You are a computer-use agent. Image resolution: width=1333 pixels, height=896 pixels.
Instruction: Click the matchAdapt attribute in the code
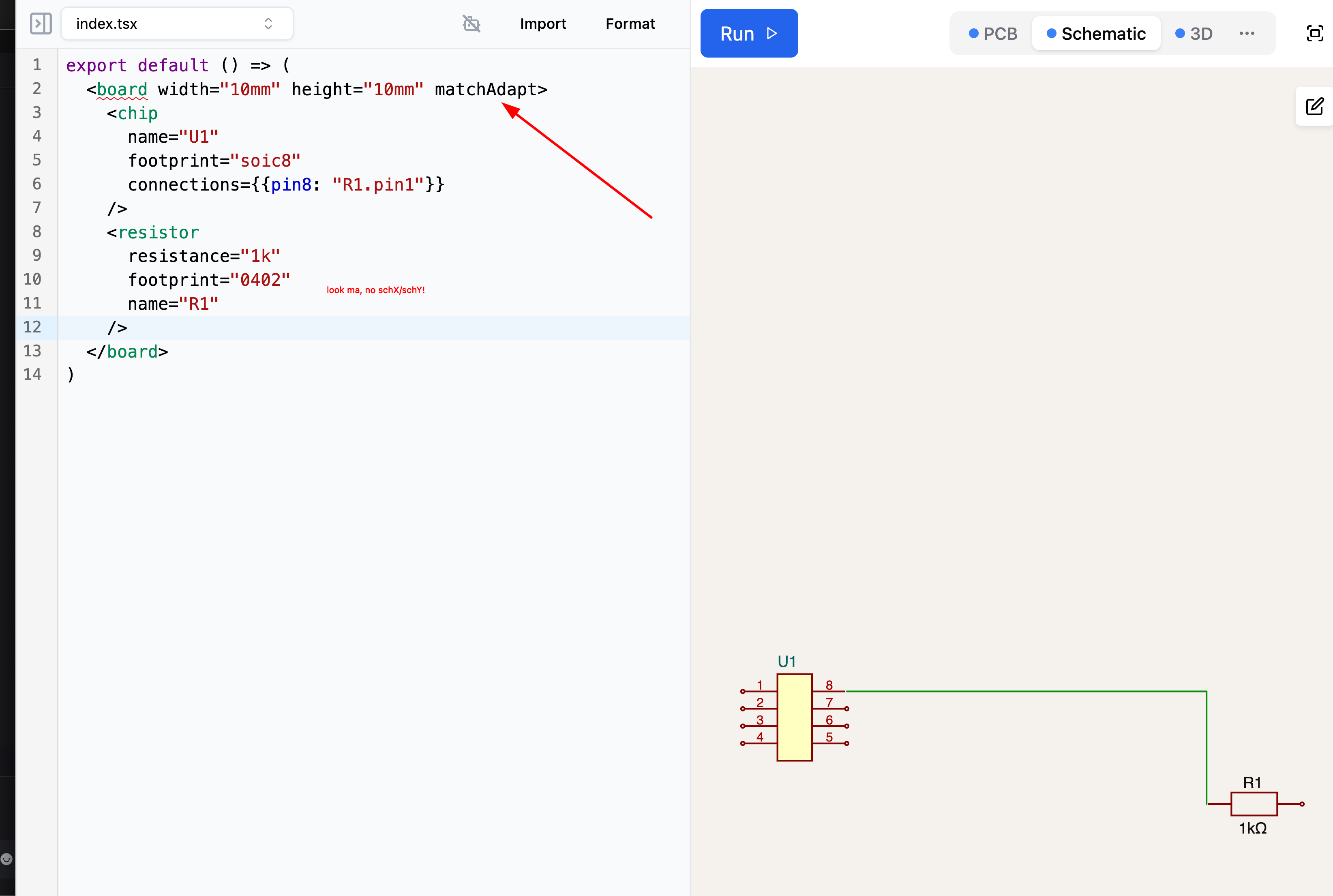coord(485,89)
